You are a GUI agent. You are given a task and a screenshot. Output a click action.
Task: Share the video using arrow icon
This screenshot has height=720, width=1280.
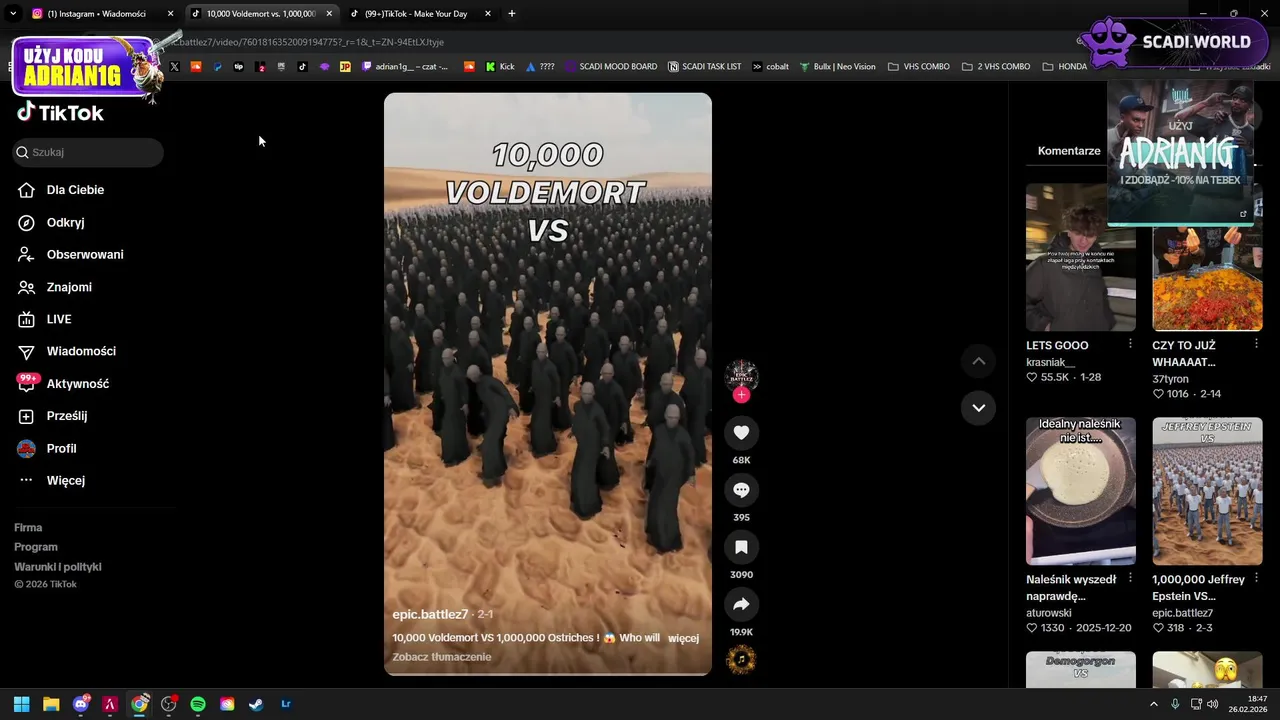click(x=741, y=604)
